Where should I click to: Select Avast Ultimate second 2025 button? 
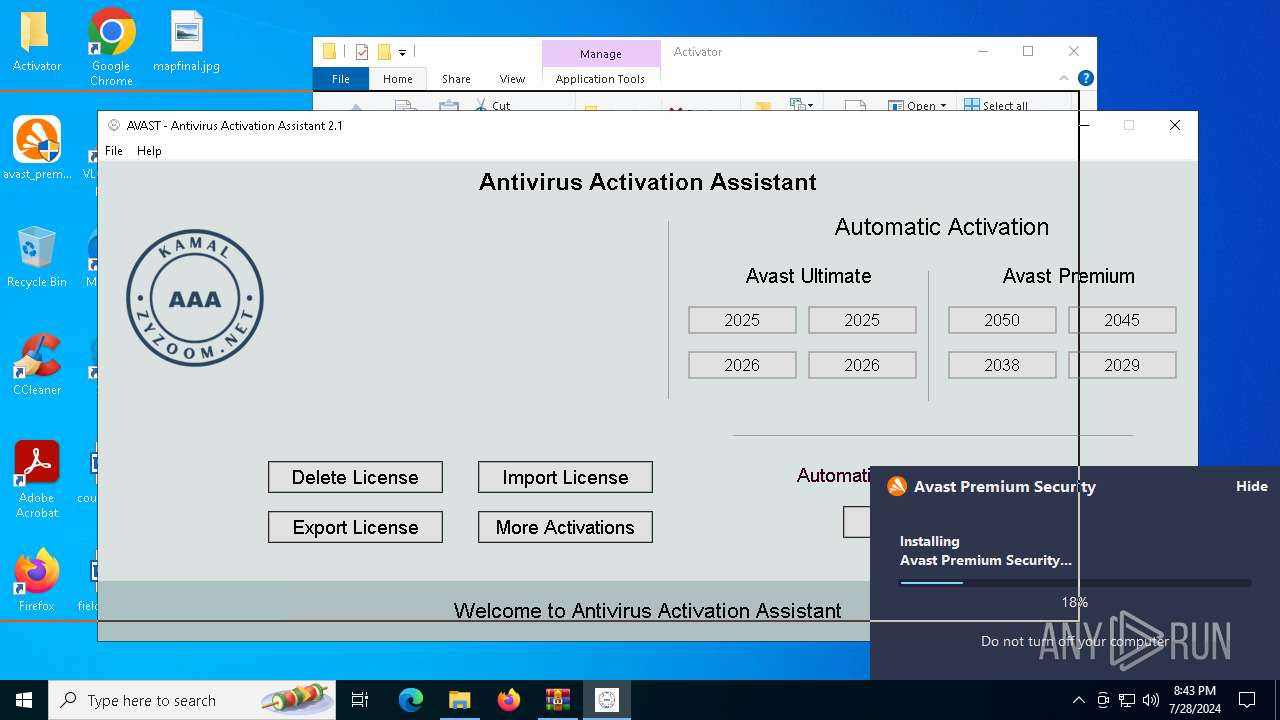(862, 320)
